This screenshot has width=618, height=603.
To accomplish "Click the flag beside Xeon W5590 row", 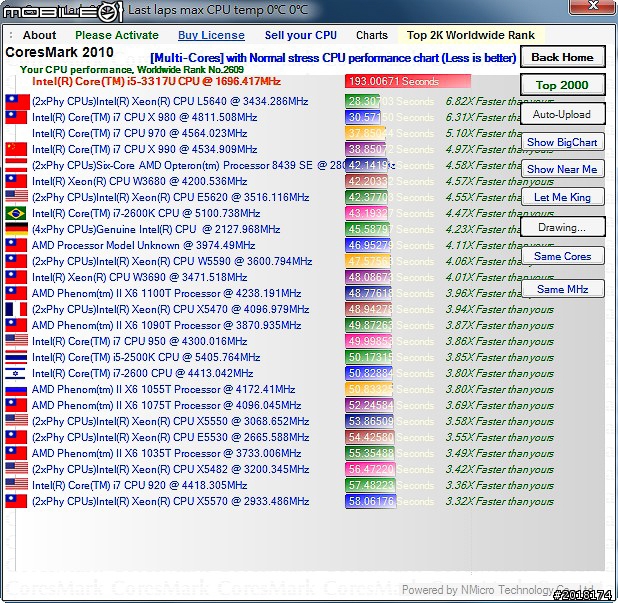I will pos(16,261).
